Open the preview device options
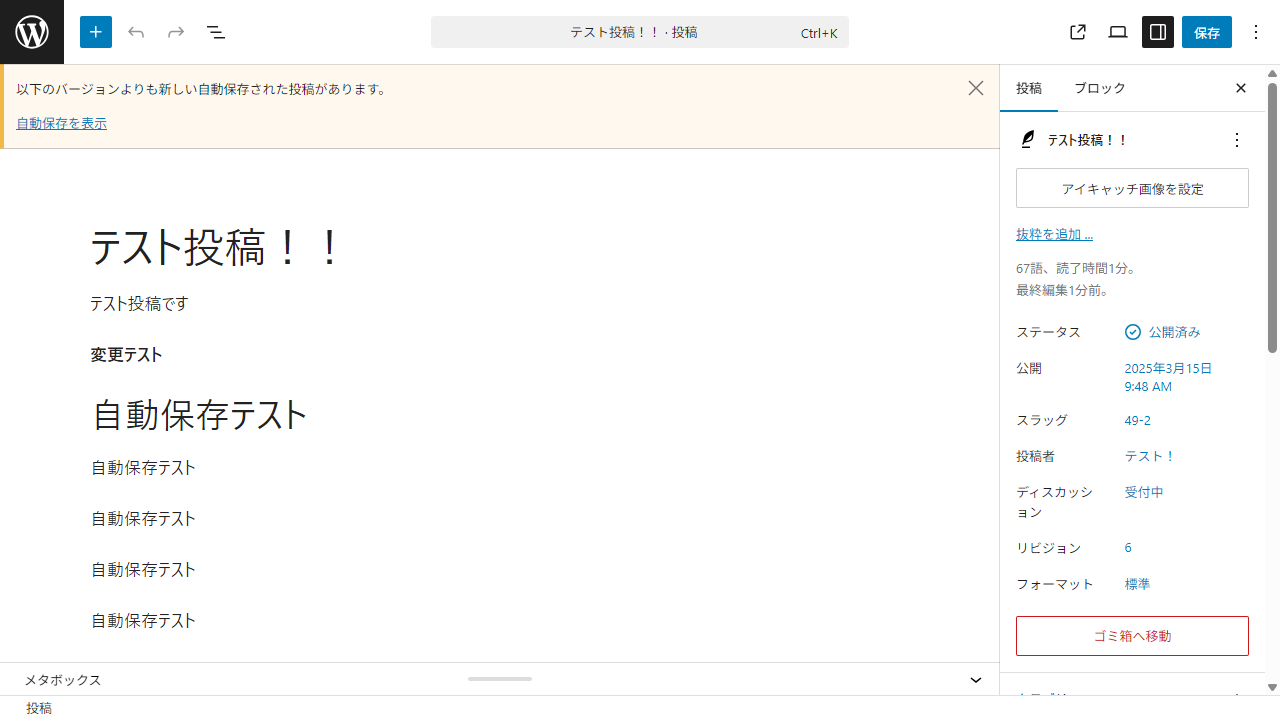 pos(1117,31)
